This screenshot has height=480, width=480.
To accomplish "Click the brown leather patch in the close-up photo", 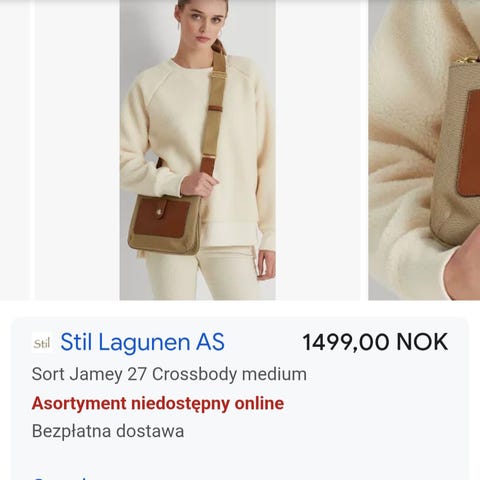I will 469,143.
